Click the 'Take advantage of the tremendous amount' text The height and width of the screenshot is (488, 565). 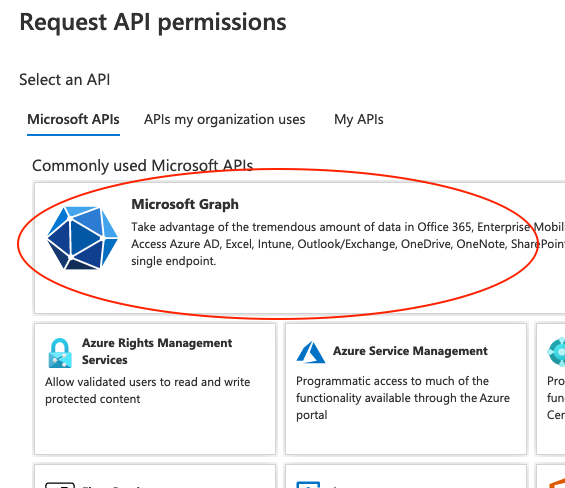click(348, 244)
